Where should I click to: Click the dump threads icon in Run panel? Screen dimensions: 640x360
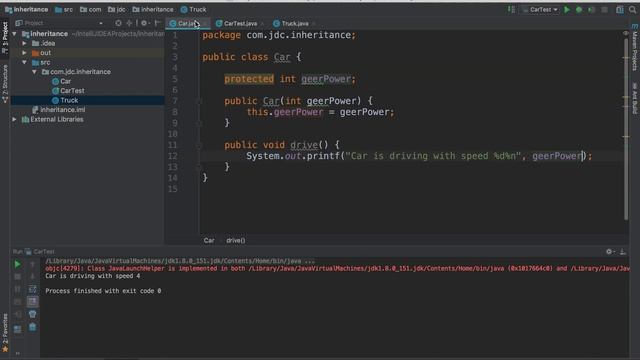pyautogui.click(x=18, y=302)
